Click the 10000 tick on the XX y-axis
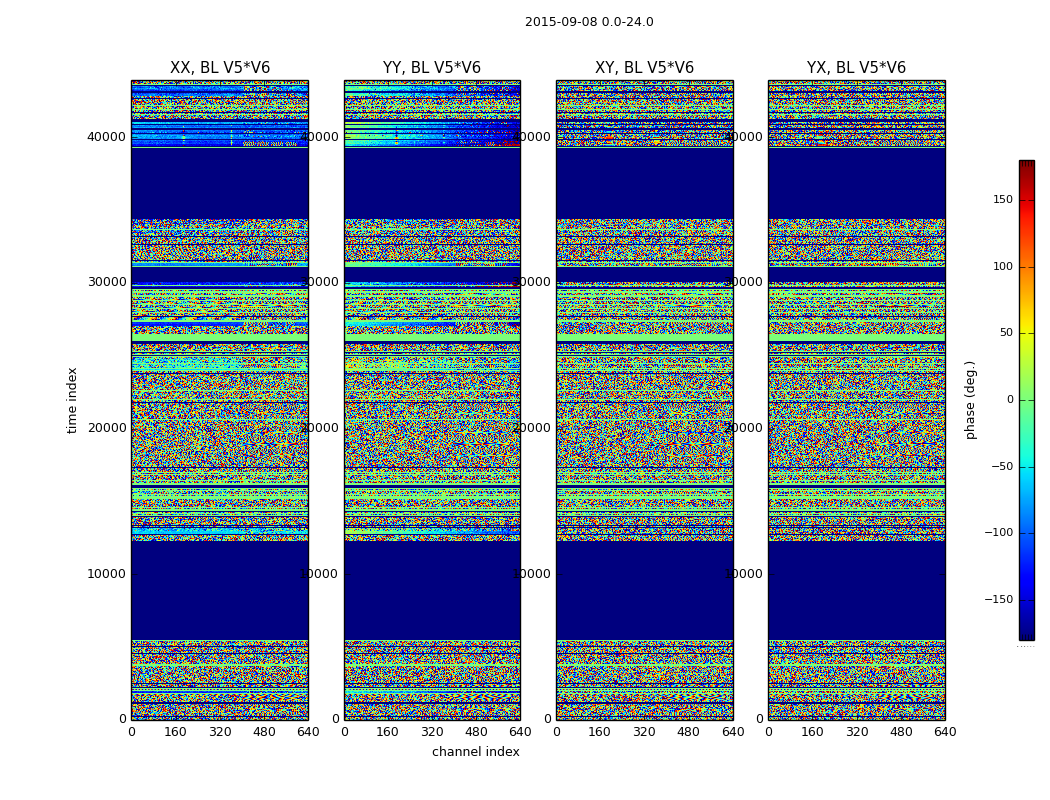This screenshot has width=1050, height=800. point(108,574)
